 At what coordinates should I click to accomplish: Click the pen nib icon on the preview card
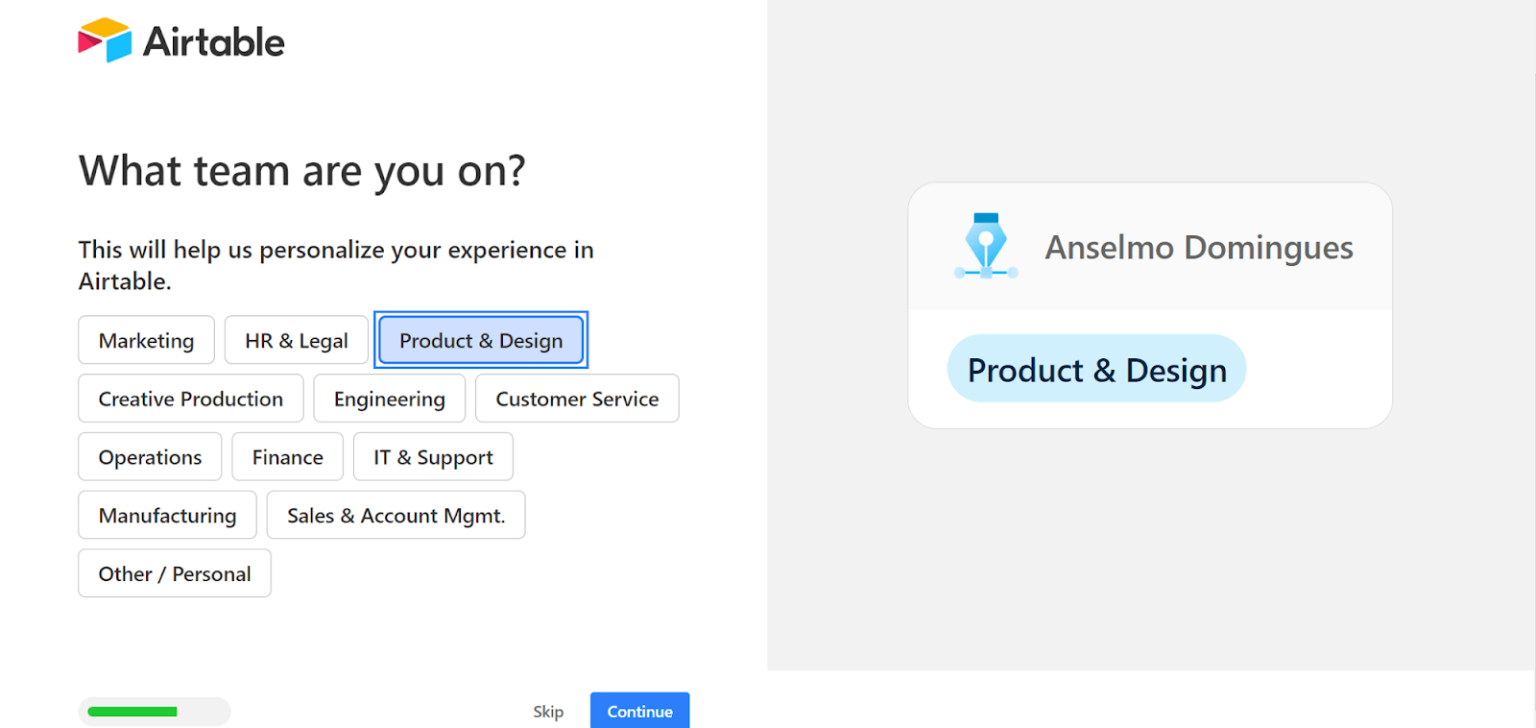985,245
